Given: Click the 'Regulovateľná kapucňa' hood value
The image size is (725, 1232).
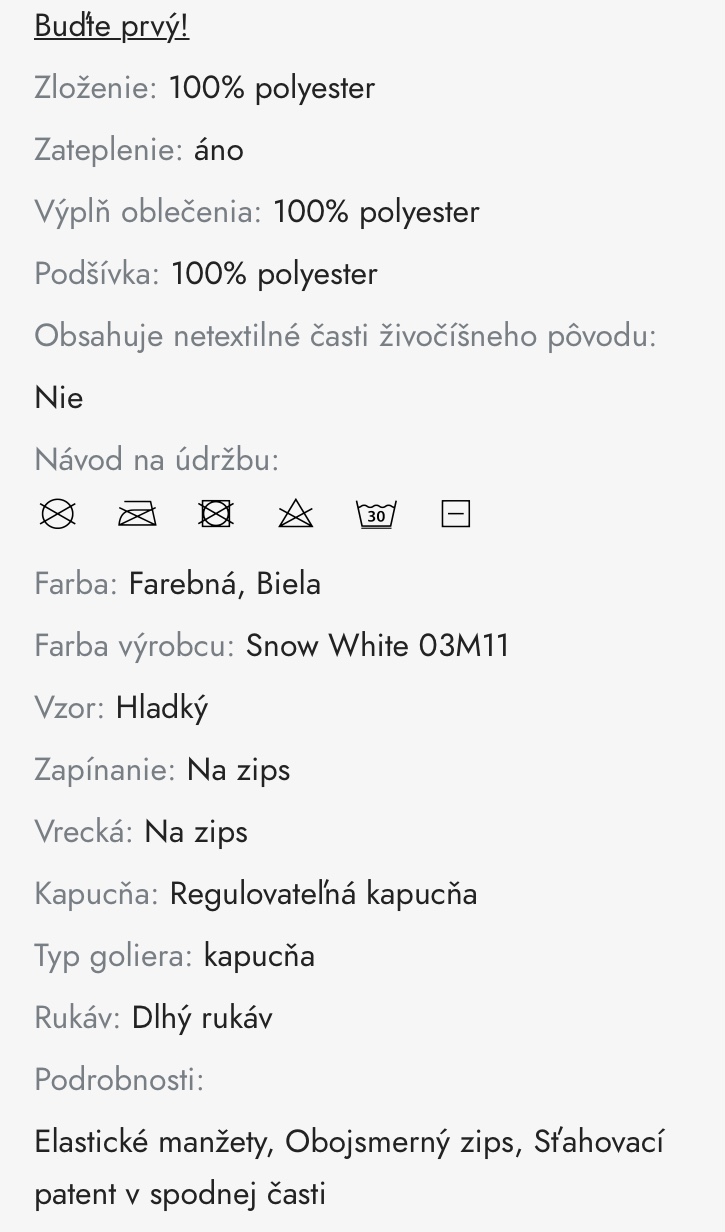Looking at the screenshot, I should (323, 894).
